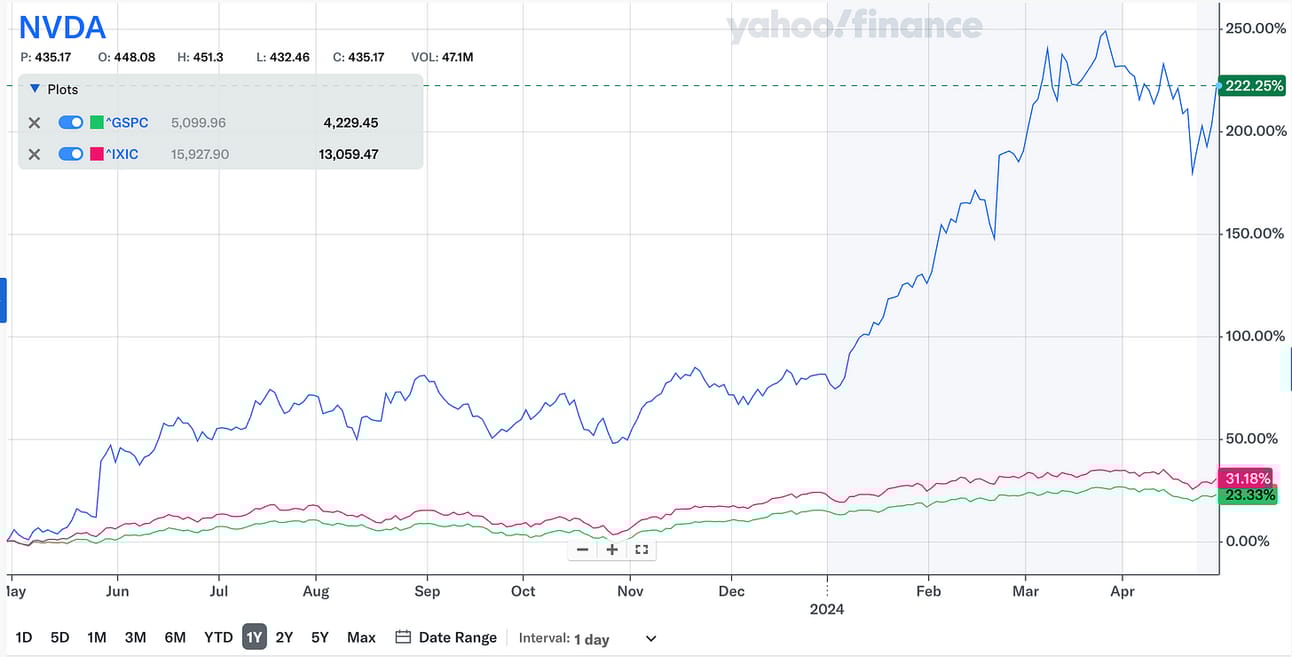Toggle visibility of the ^GSPC plot
This screenshot has height=657, width=1292.
(x=71, y=123)
